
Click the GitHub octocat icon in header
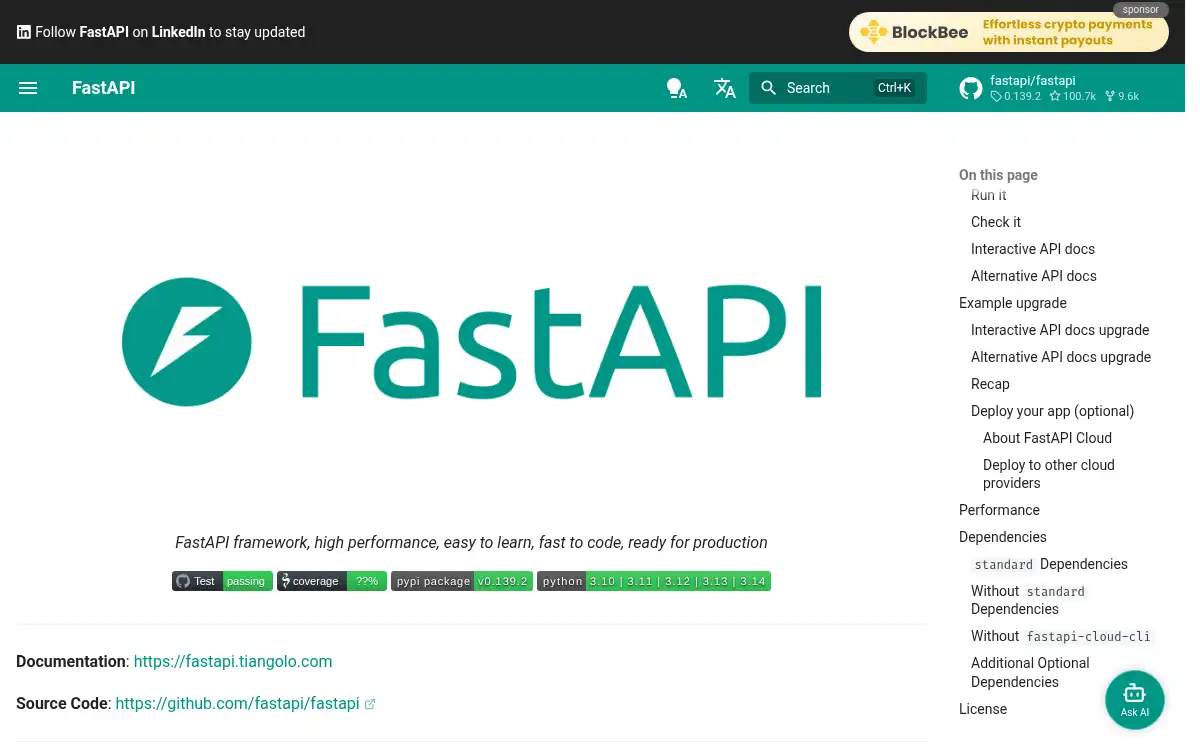click(970, 88)
